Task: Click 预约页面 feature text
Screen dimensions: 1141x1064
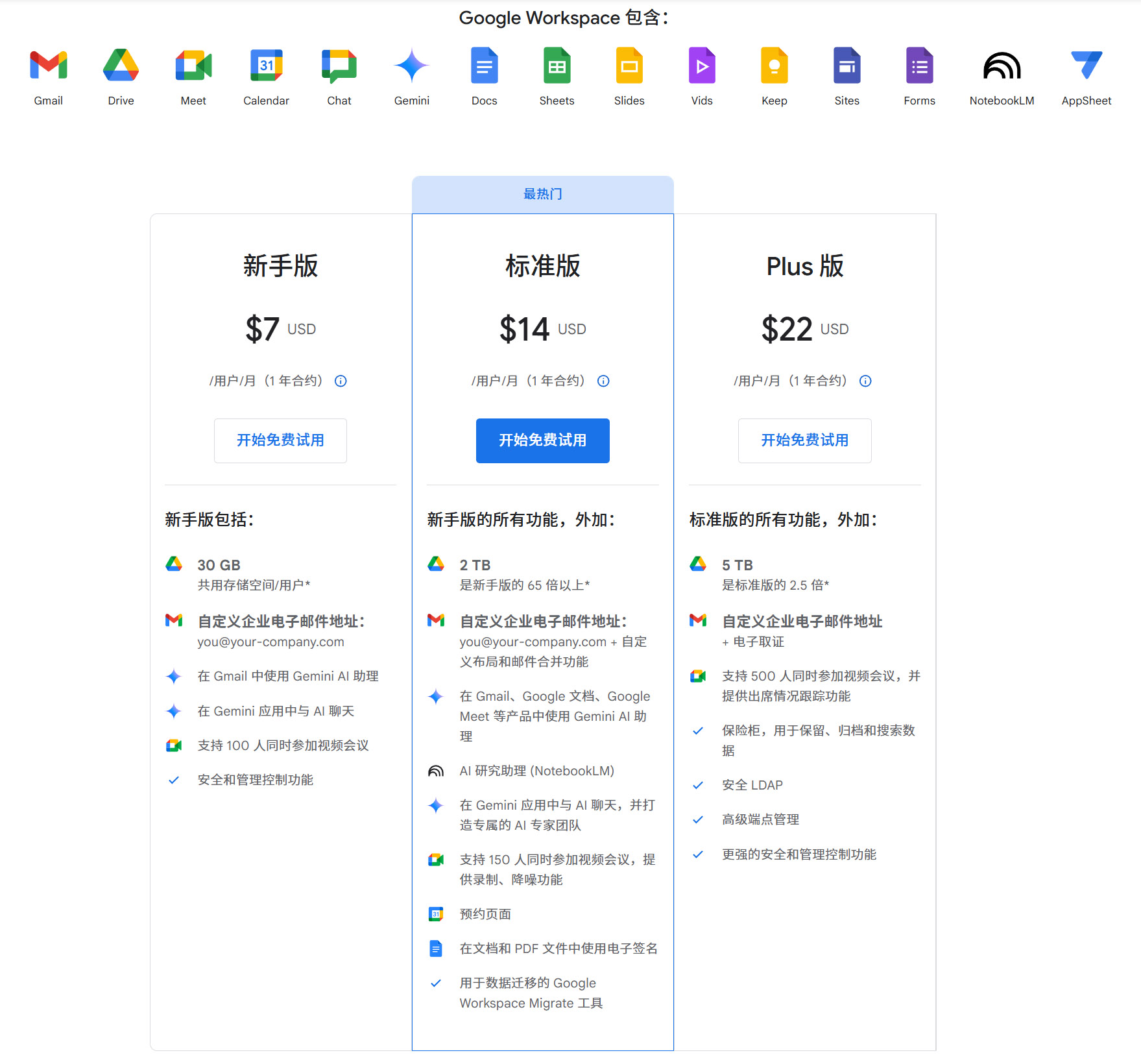Action: click(485, 914)
